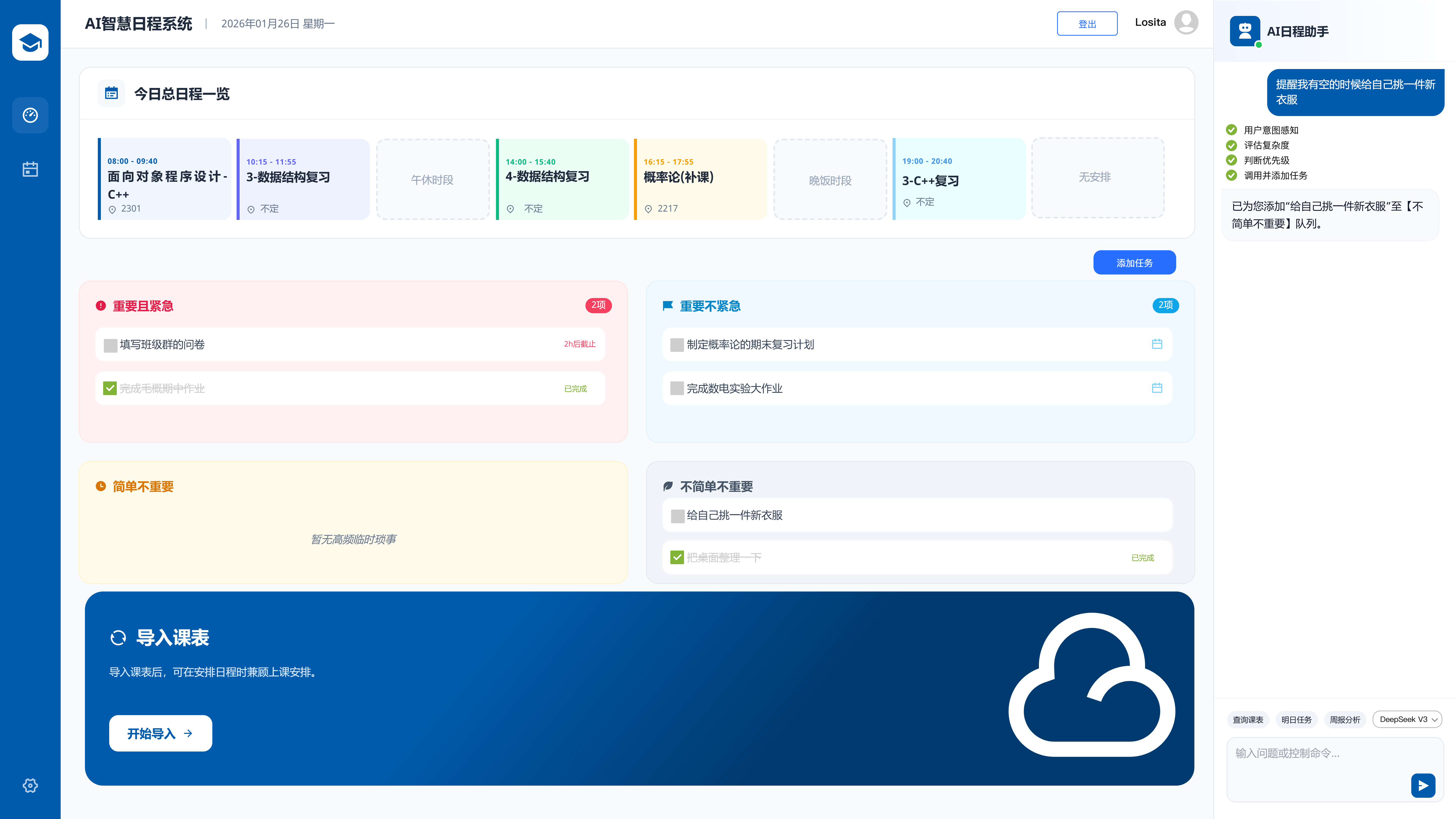Click the 2h后截止 deadline label
The height and width of the screenshot is (819, 1456).
(x=580, y=344)
